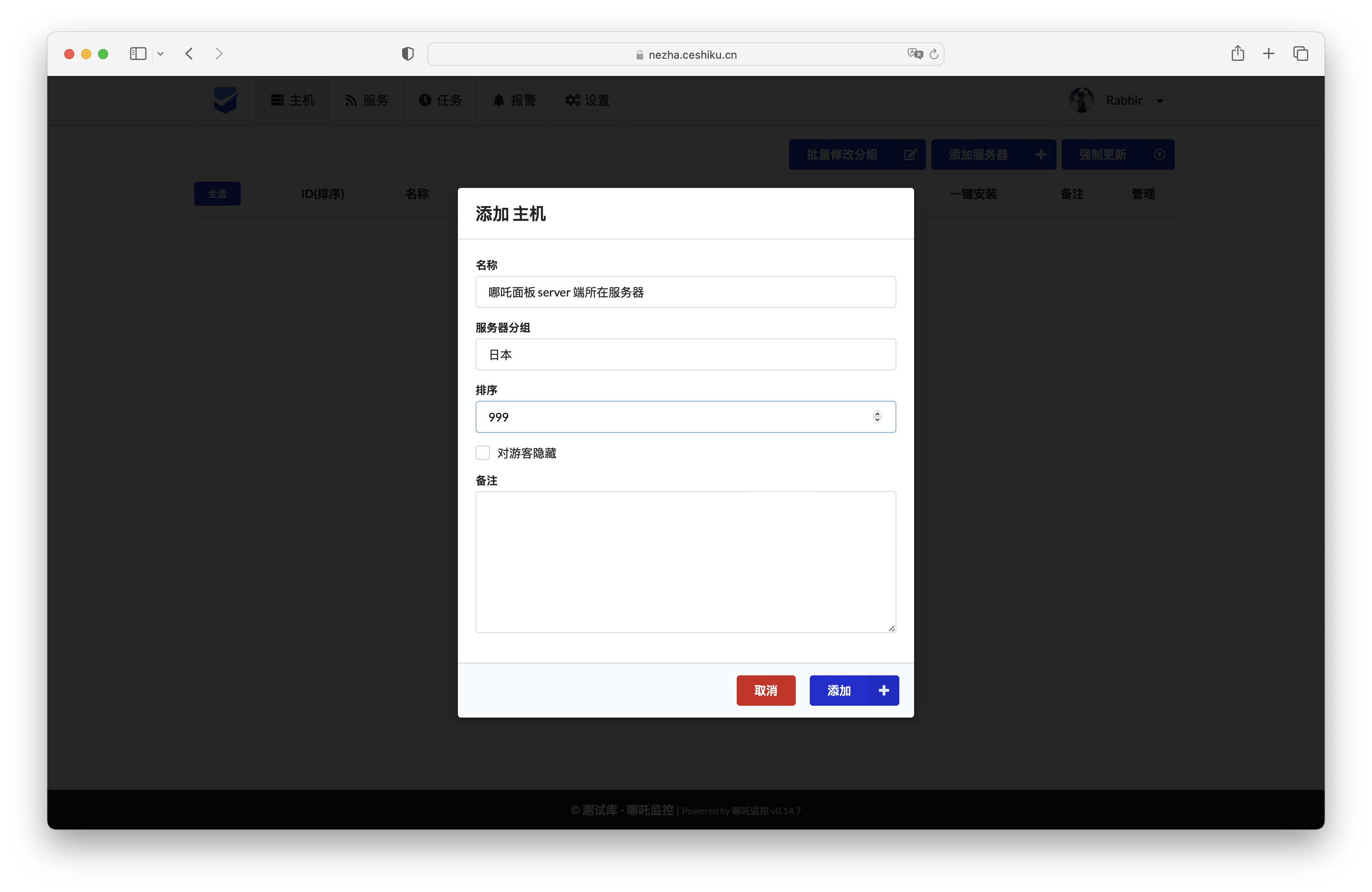The height and width of the screenshot is (892, 1372).
Task: Open the 任务 menu item
Action: click(x=441, y=100)
